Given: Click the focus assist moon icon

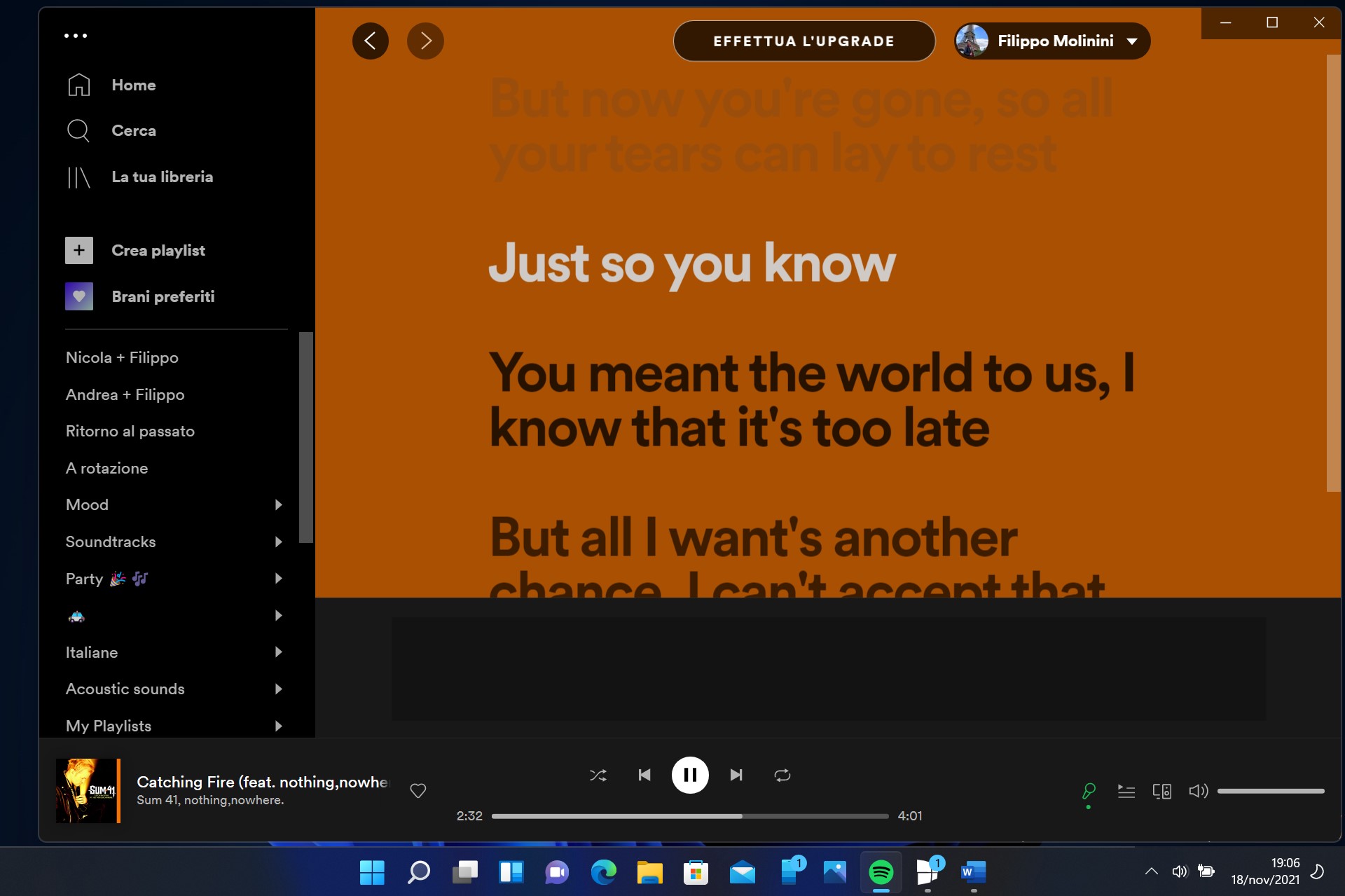Looking at the screenshot, I should (x=1318, y=871).
